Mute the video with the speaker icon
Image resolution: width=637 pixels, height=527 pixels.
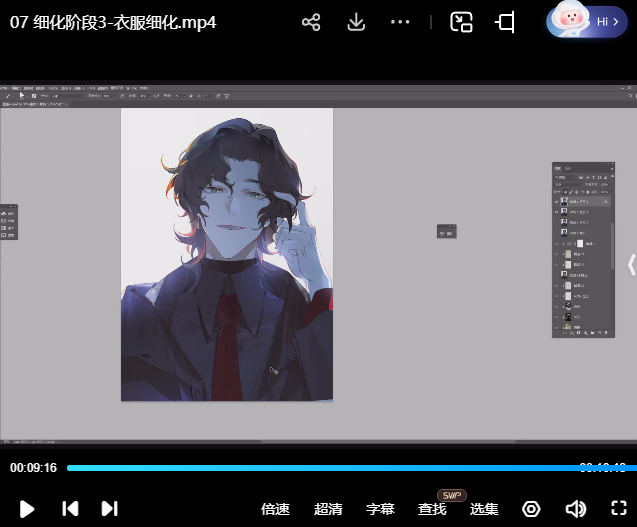pos(575,509)
